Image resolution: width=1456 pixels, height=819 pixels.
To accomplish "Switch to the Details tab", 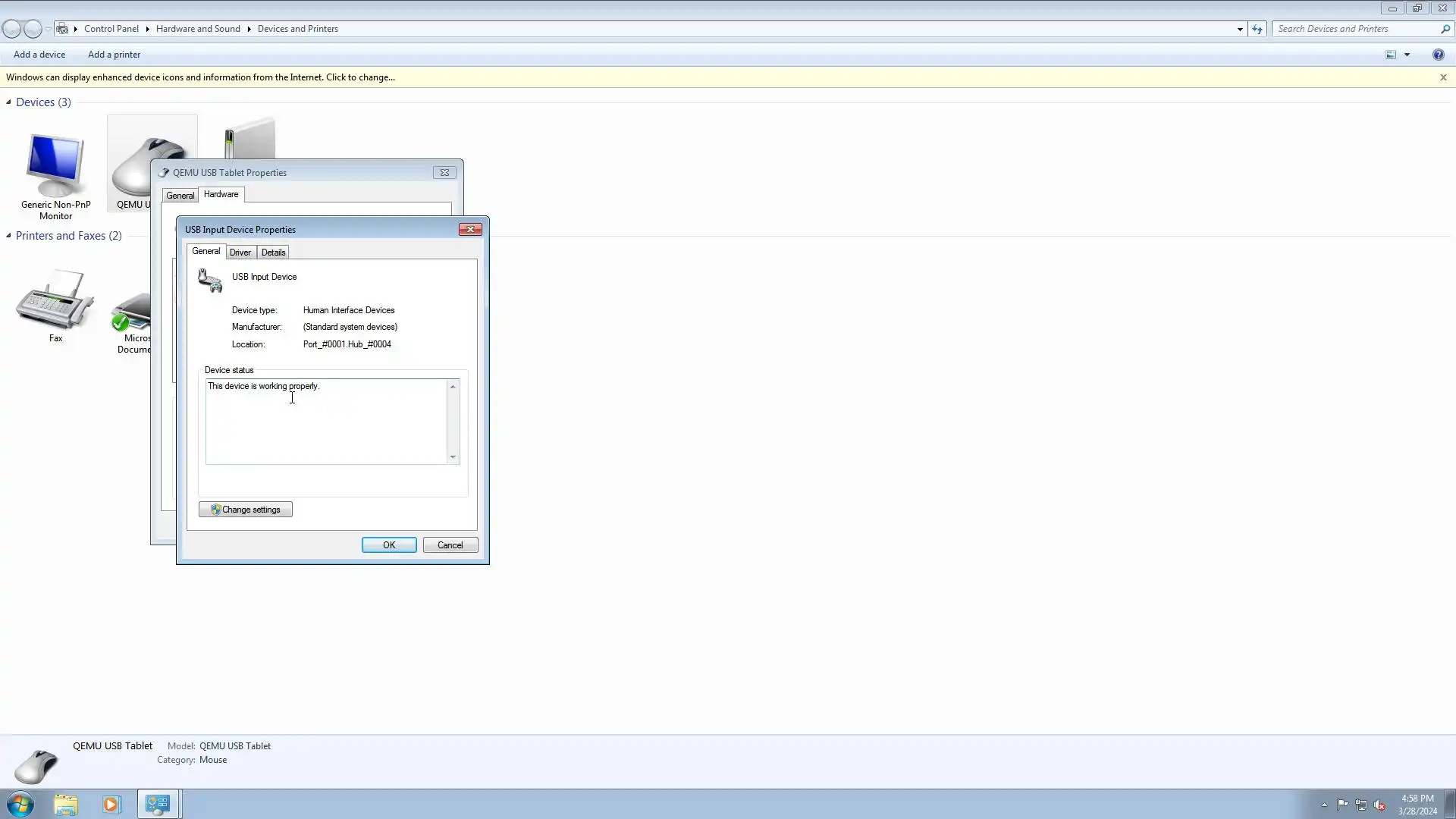I will coord(273,253).
